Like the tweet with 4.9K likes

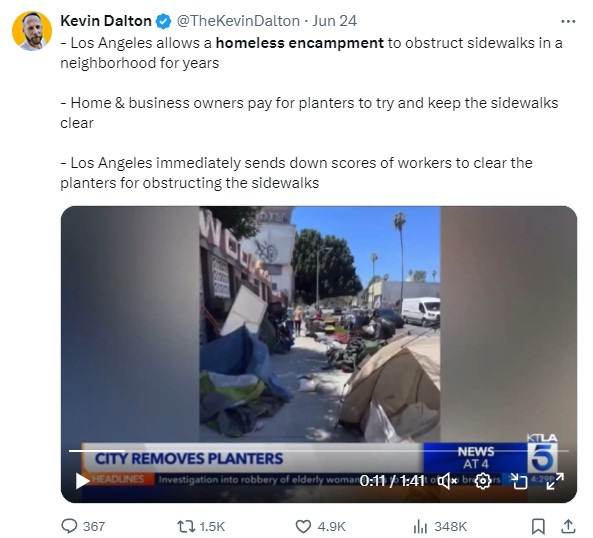pyautogui.click(x=320, y=526)
